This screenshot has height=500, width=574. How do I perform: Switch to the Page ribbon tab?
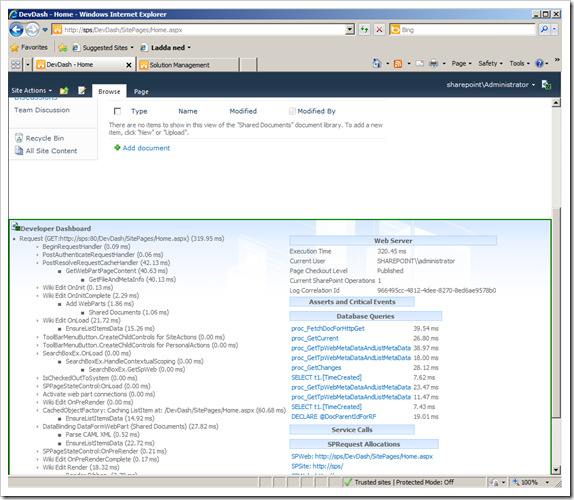tap(141, 92)
